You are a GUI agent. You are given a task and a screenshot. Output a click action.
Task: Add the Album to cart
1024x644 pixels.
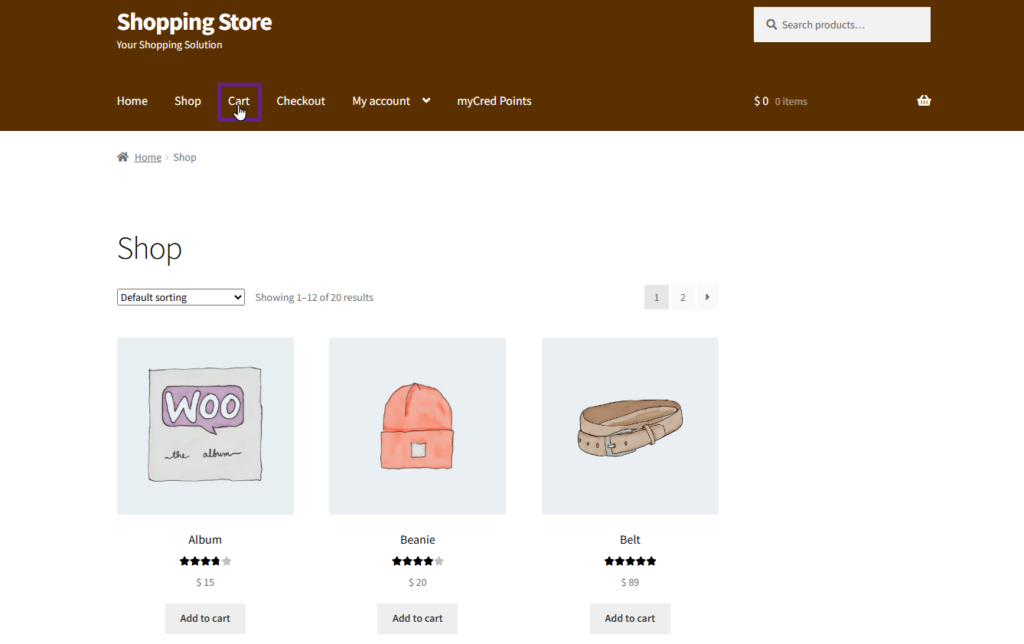(205, 618)
